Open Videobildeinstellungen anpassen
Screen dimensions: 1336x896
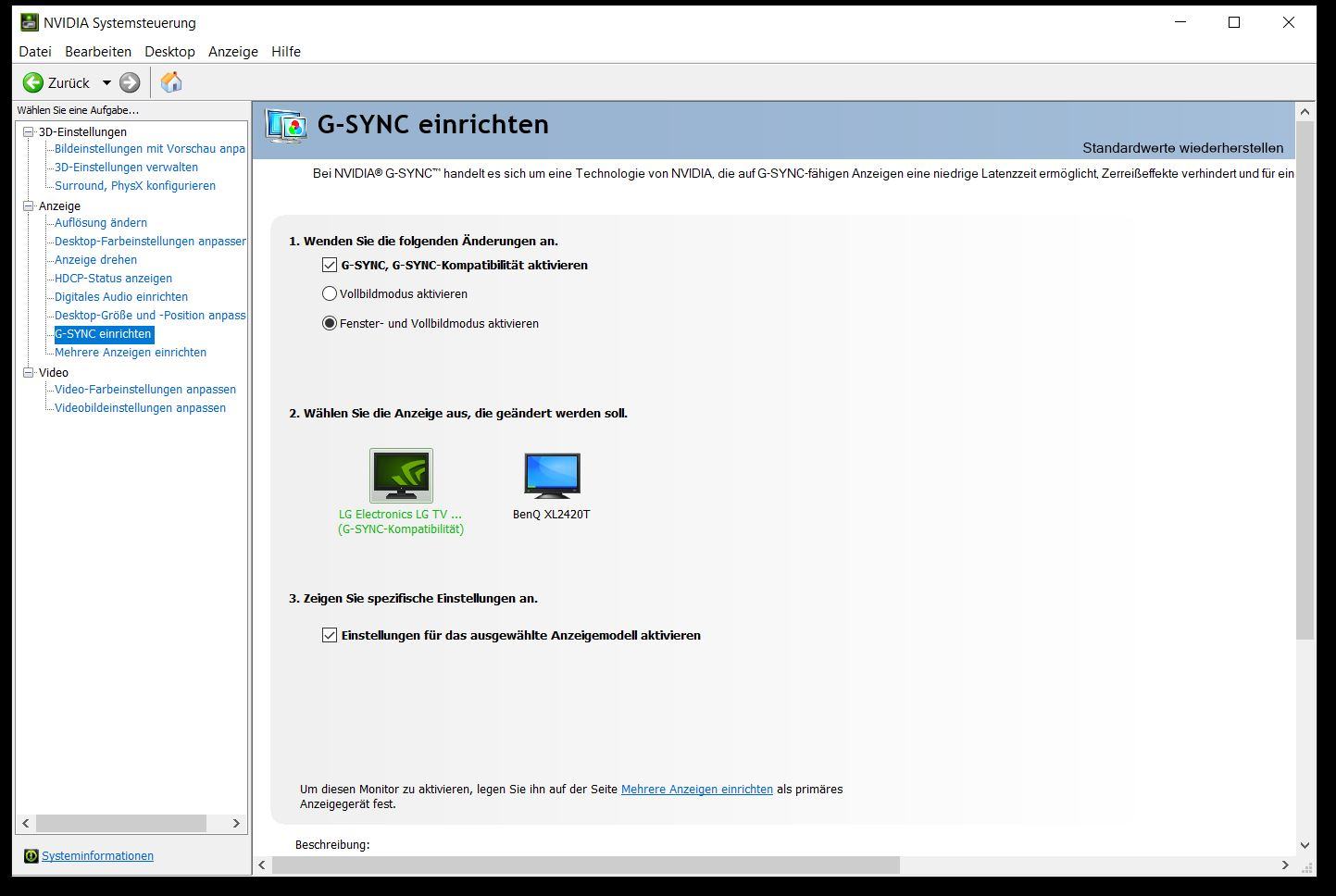[x=140, y=408]
